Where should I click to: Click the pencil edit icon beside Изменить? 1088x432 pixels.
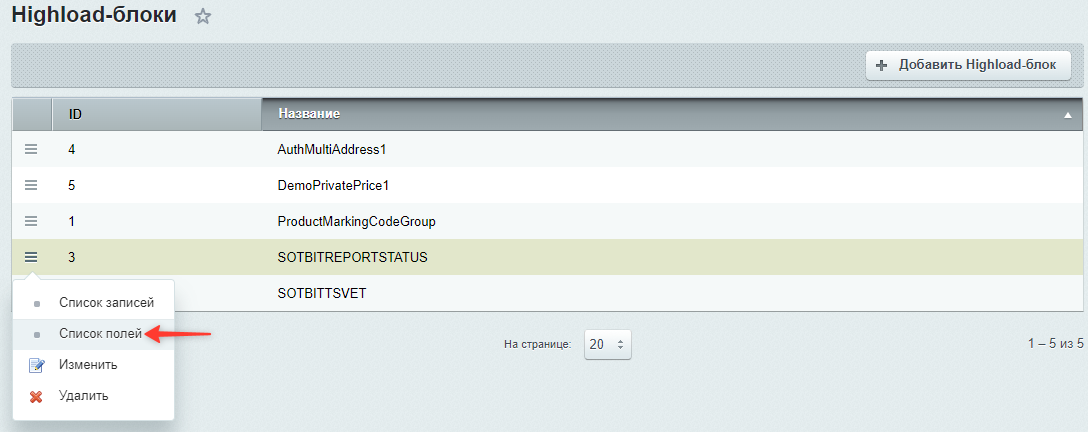coord(36,365)
